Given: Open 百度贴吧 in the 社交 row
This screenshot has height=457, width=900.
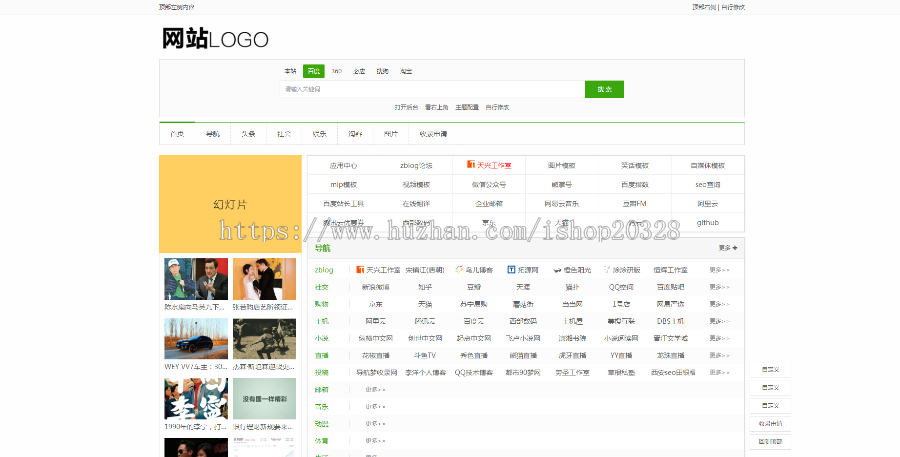Looking at the screenshot, I should [670, 287].
